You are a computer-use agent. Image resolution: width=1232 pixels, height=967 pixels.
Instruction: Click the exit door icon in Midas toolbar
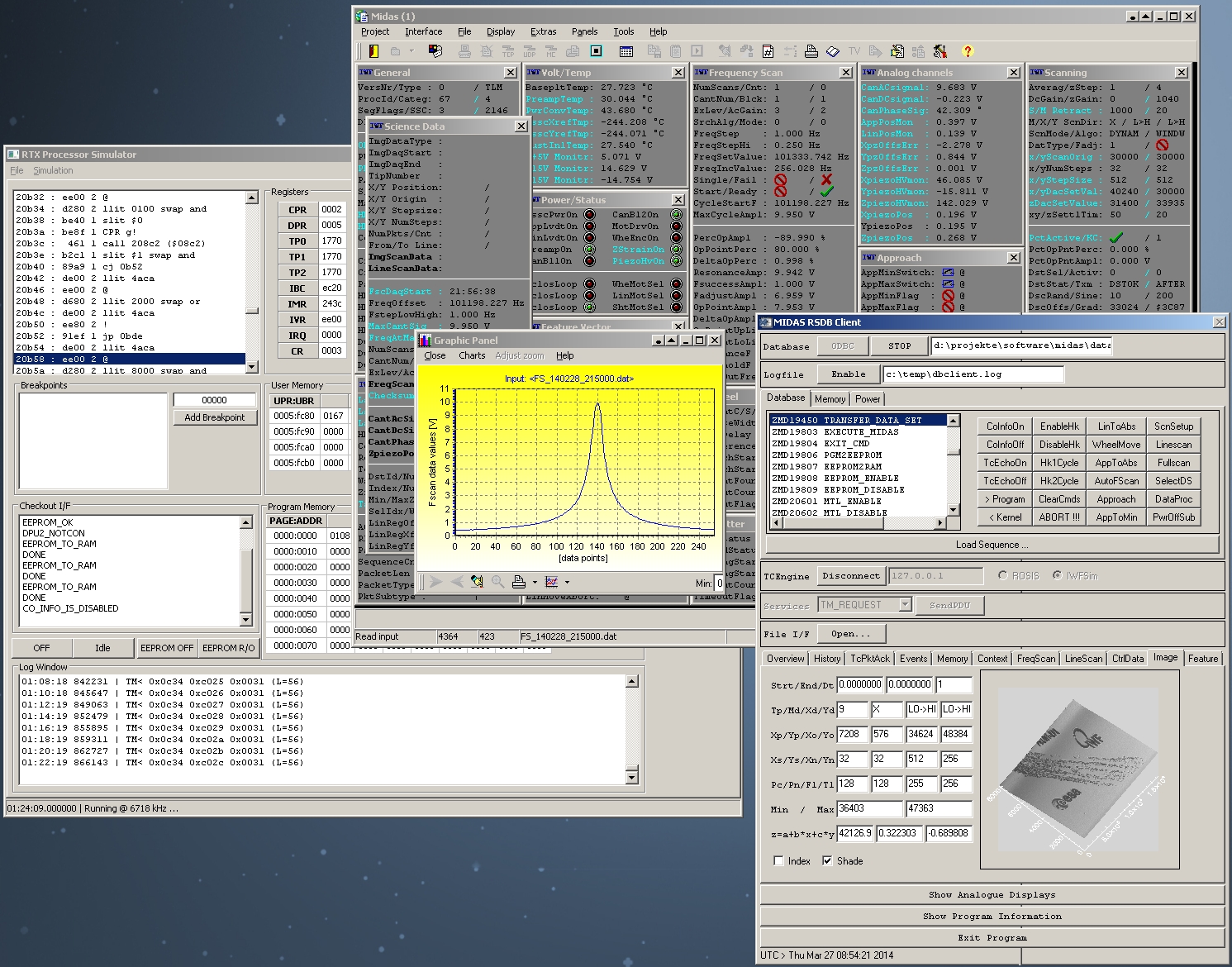(373, 51)
